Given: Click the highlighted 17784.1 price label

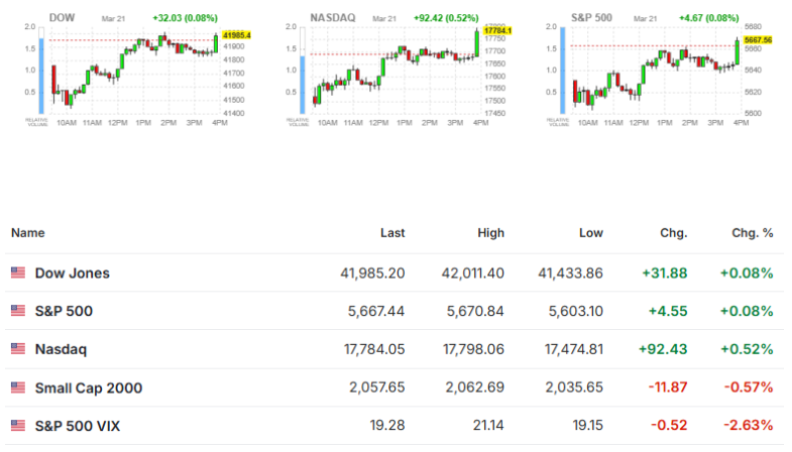Looking at the screenshot, I should tap(498, 31).
